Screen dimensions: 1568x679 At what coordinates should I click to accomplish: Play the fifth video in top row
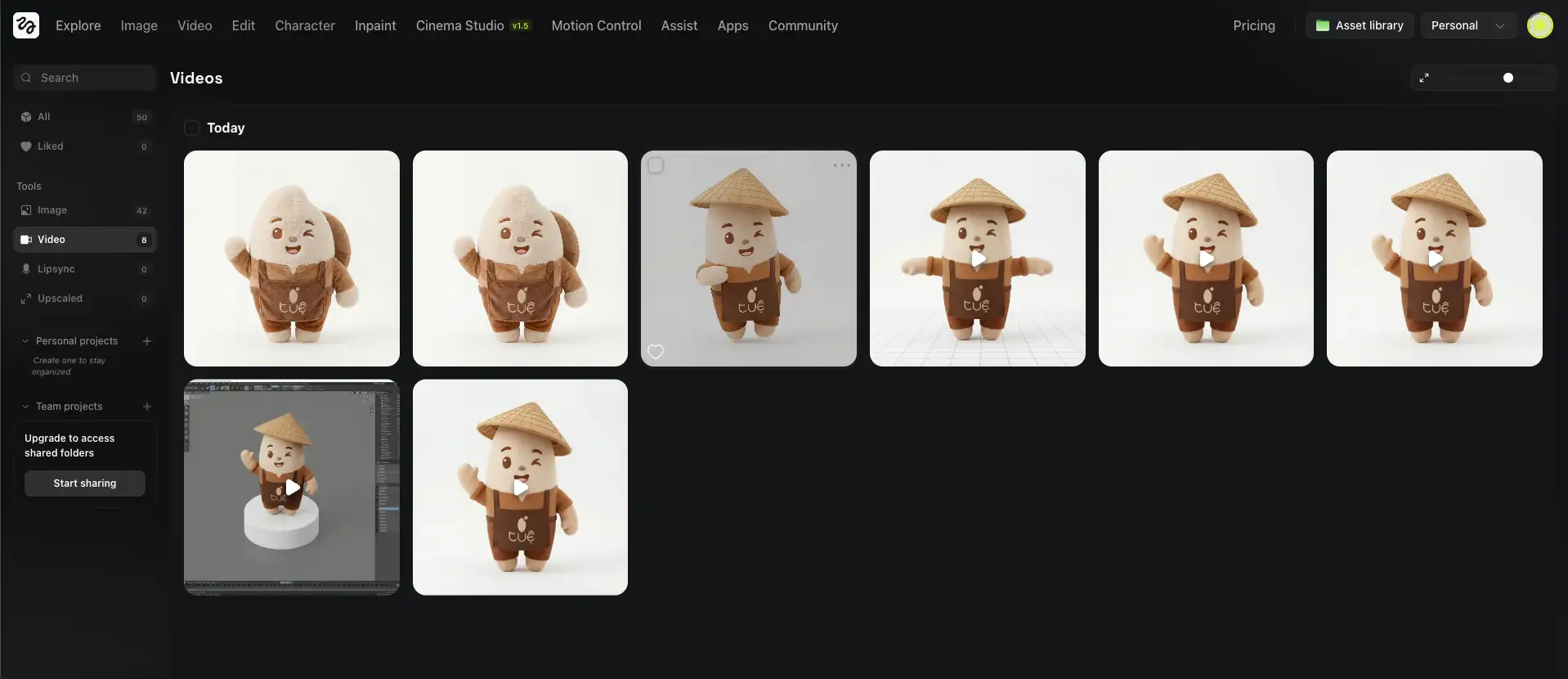coord(1206,259)
